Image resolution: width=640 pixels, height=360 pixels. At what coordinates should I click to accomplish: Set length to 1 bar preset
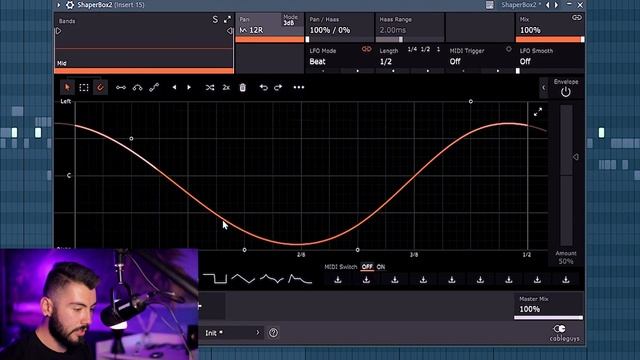[438, 49]
